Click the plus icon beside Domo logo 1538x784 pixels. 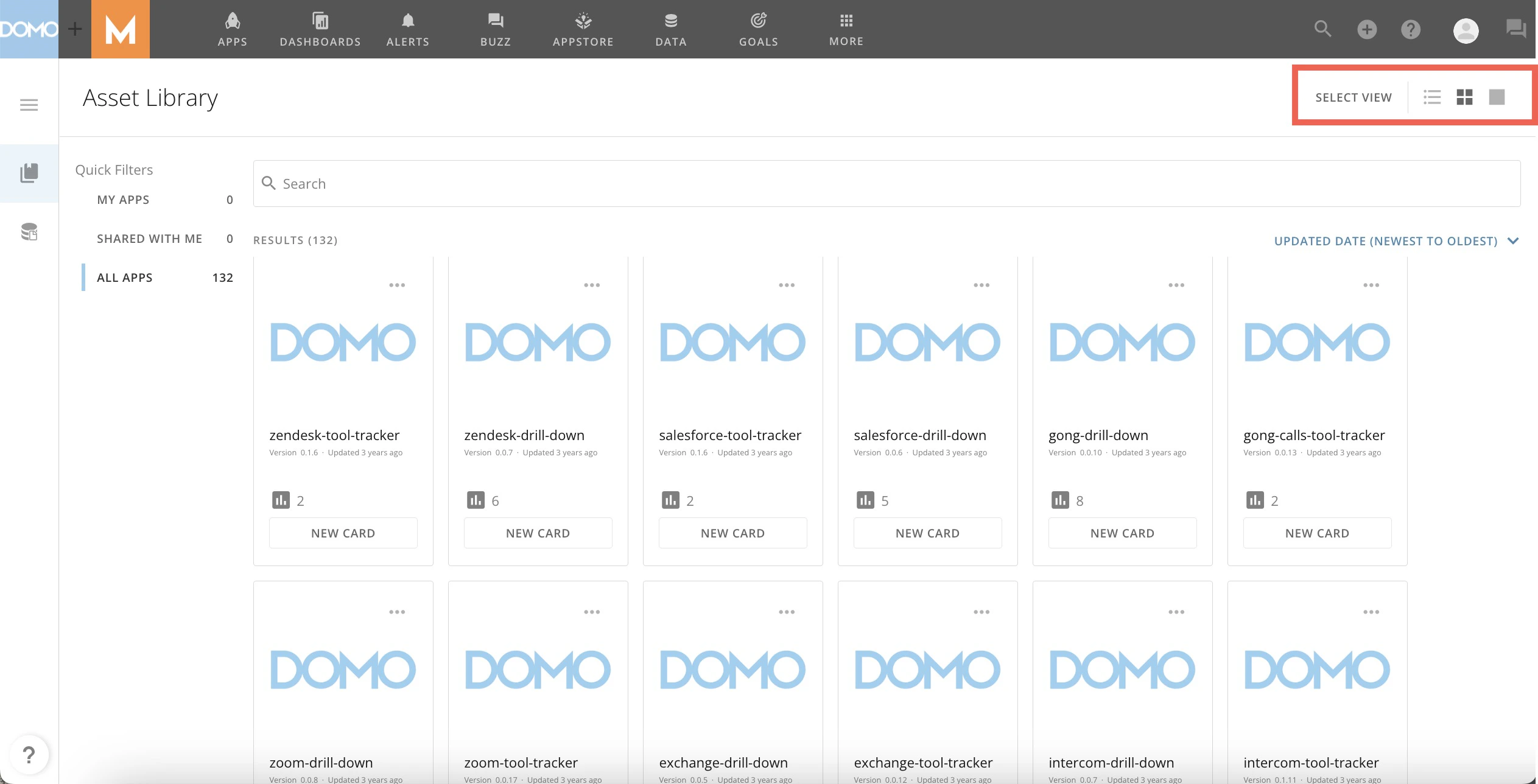(75, 29)
